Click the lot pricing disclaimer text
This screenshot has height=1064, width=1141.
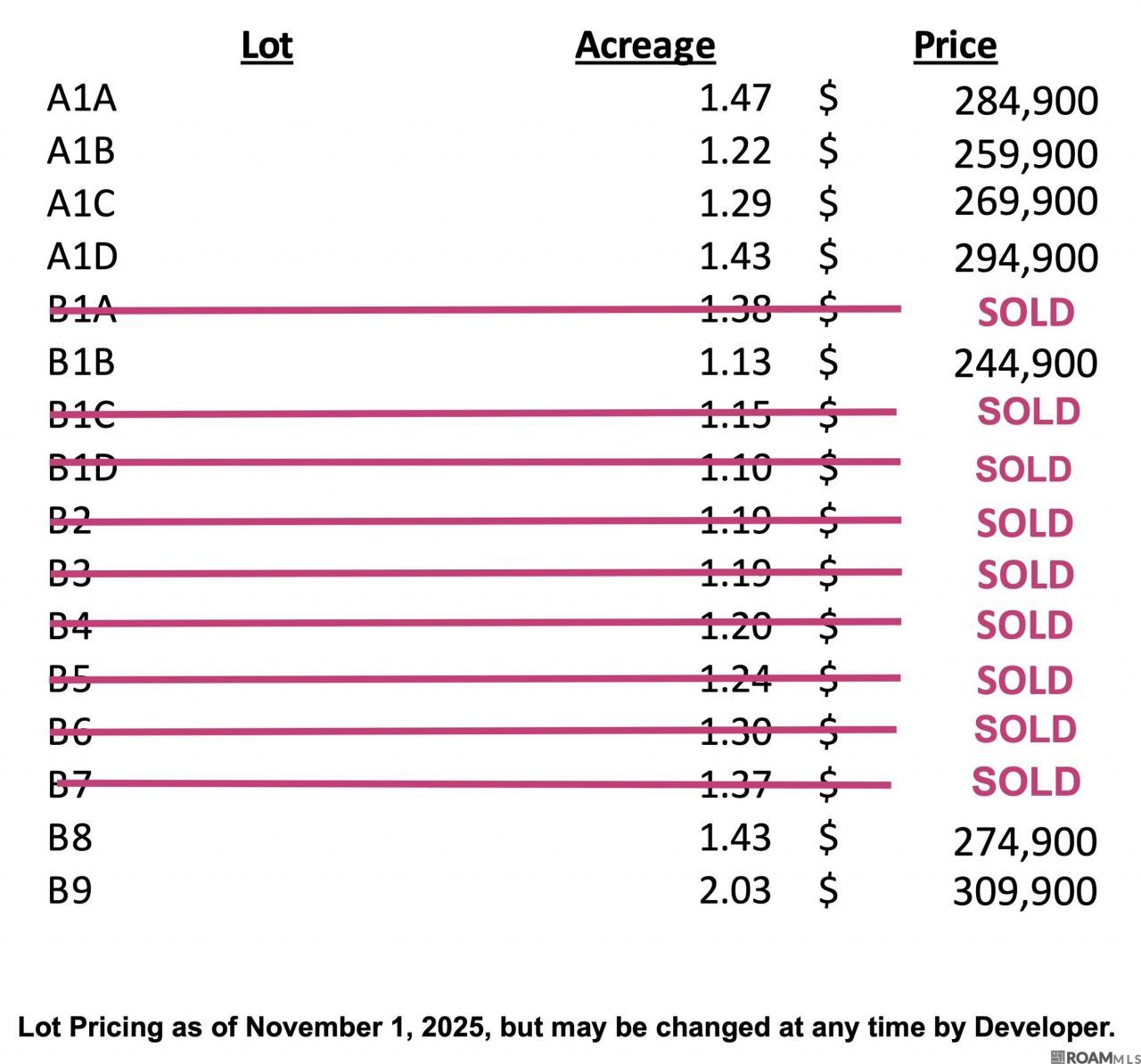(x=567, y=1027)
